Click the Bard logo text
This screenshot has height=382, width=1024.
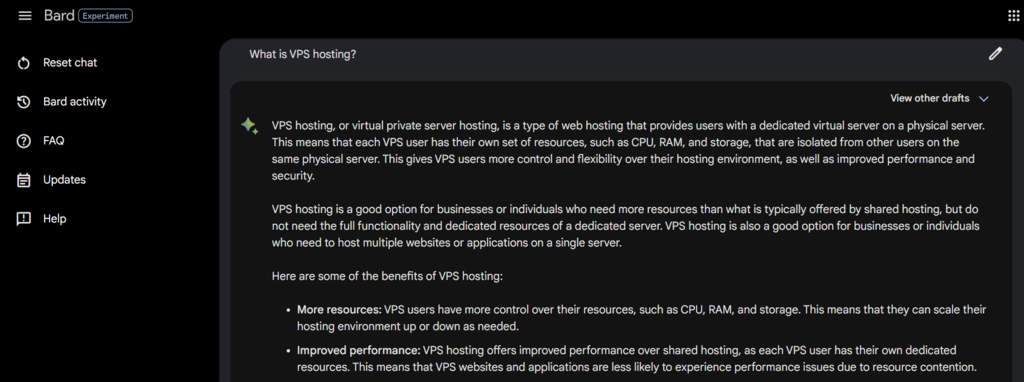59,16
